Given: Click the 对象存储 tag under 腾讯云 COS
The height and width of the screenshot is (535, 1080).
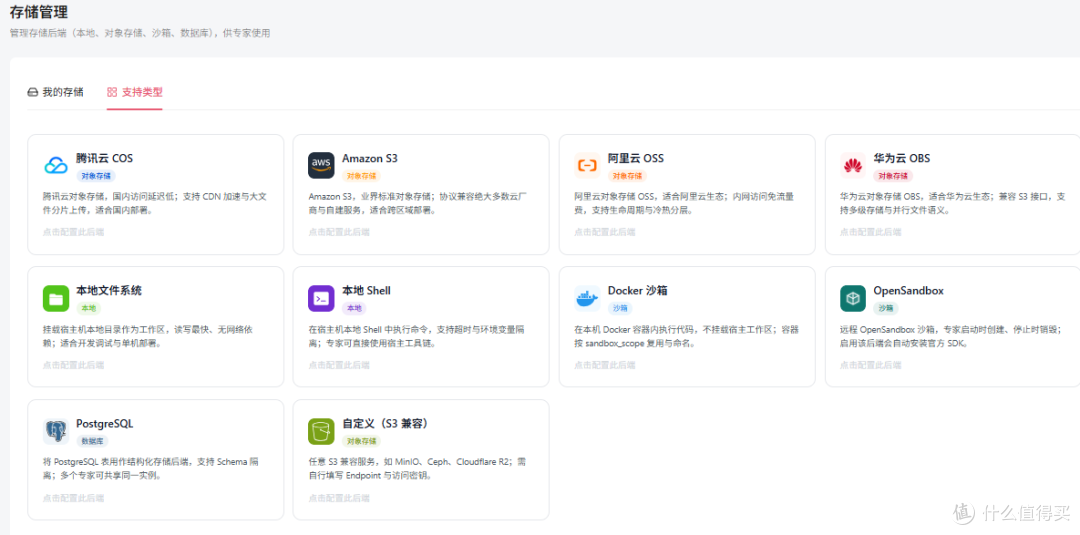Looking at the screenshot, I should (96, 176).
